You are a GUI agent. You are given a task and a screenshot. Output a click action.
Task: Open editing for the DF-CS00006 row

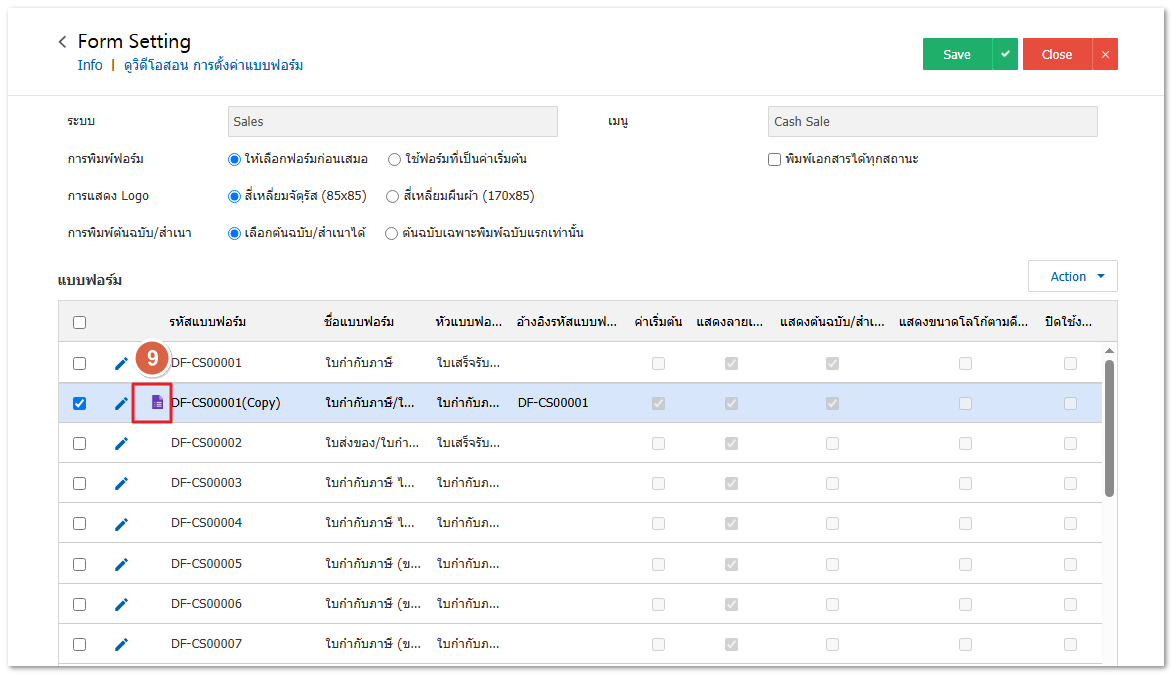point(121,604)
